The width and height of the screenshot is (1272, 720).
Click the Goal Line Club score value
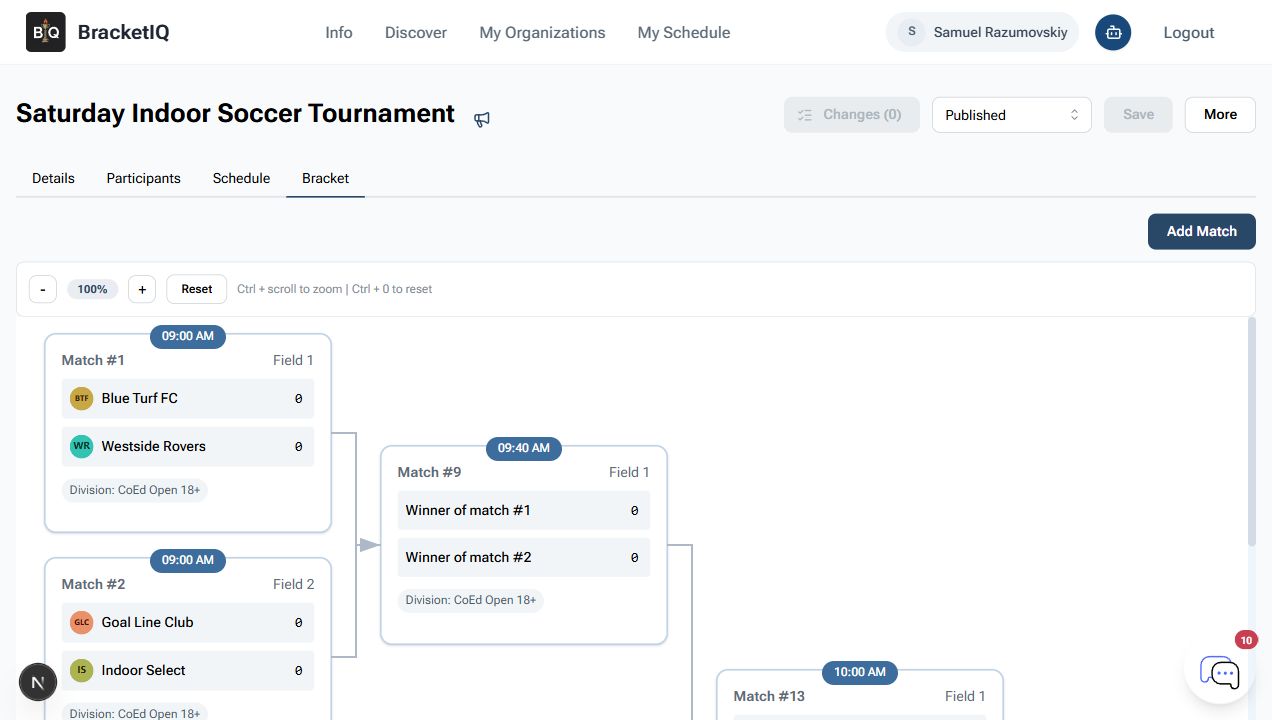coord(298,622)
